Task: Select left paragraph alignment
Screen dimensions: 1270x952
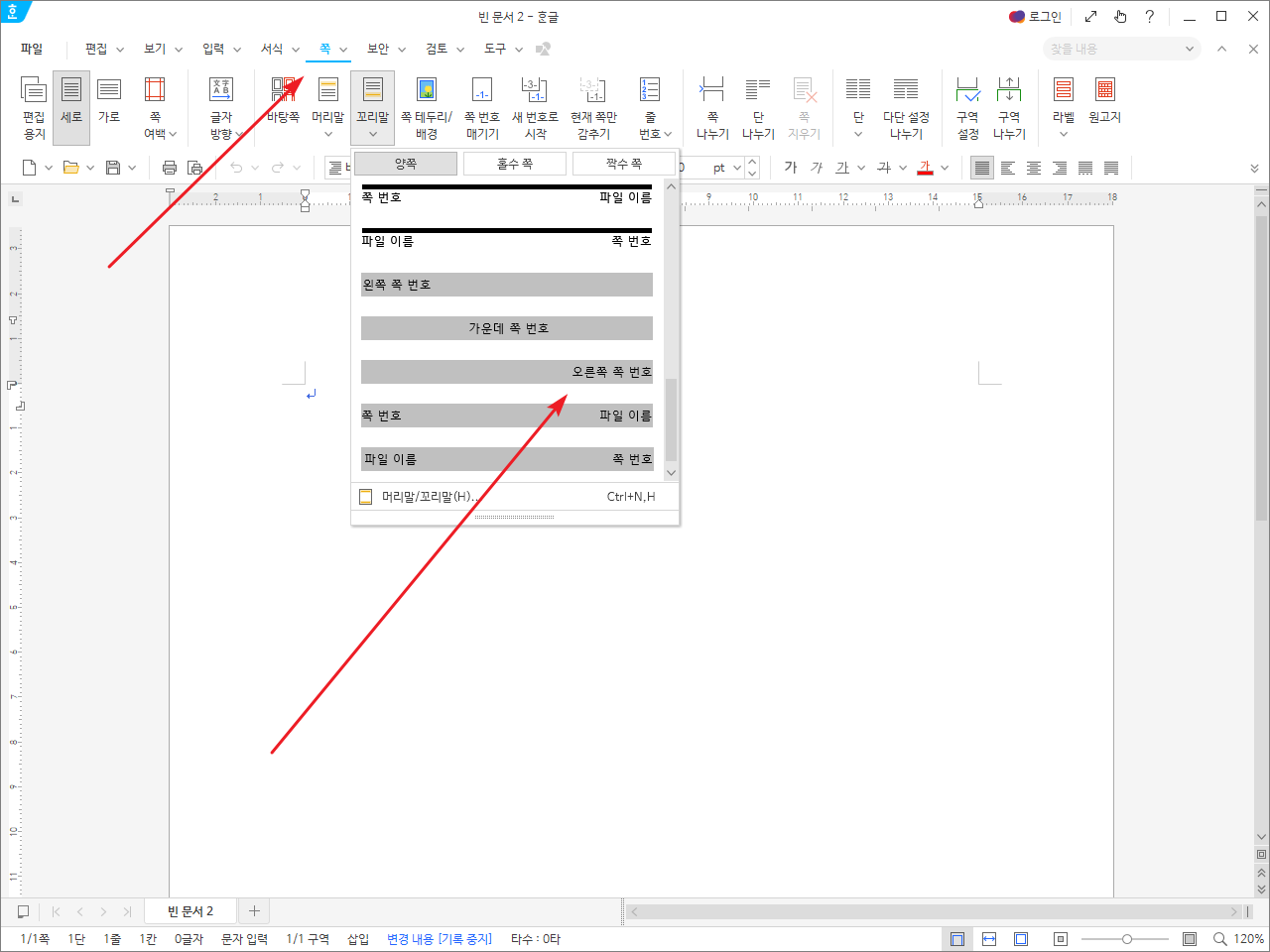Action: [1008, 168]
